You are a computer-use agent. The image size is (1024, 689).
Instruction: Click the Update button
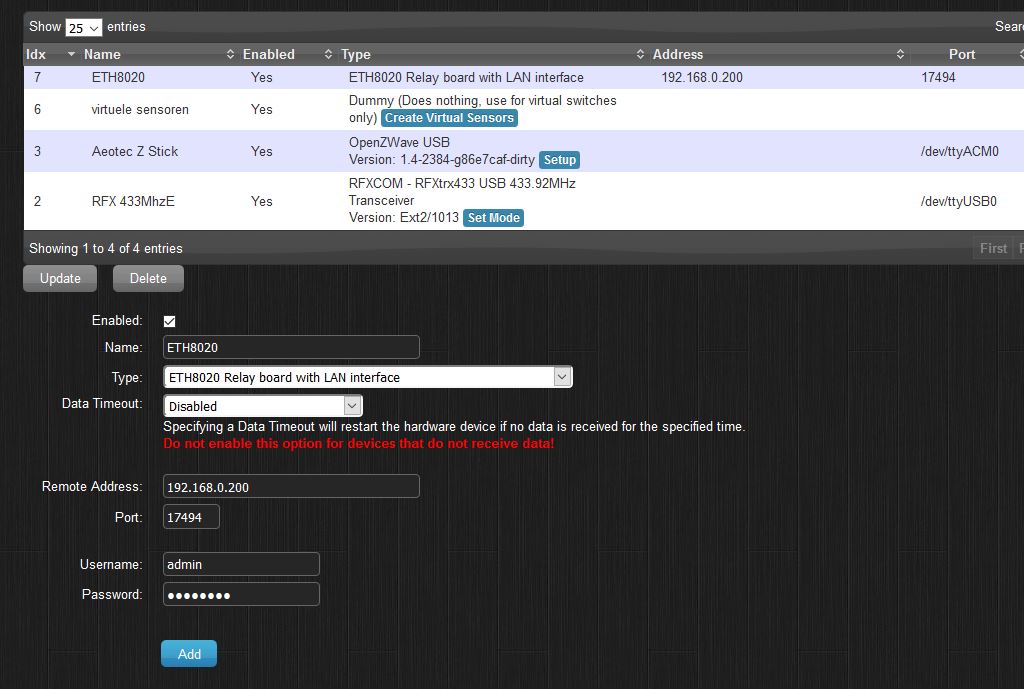click(60, 278)
